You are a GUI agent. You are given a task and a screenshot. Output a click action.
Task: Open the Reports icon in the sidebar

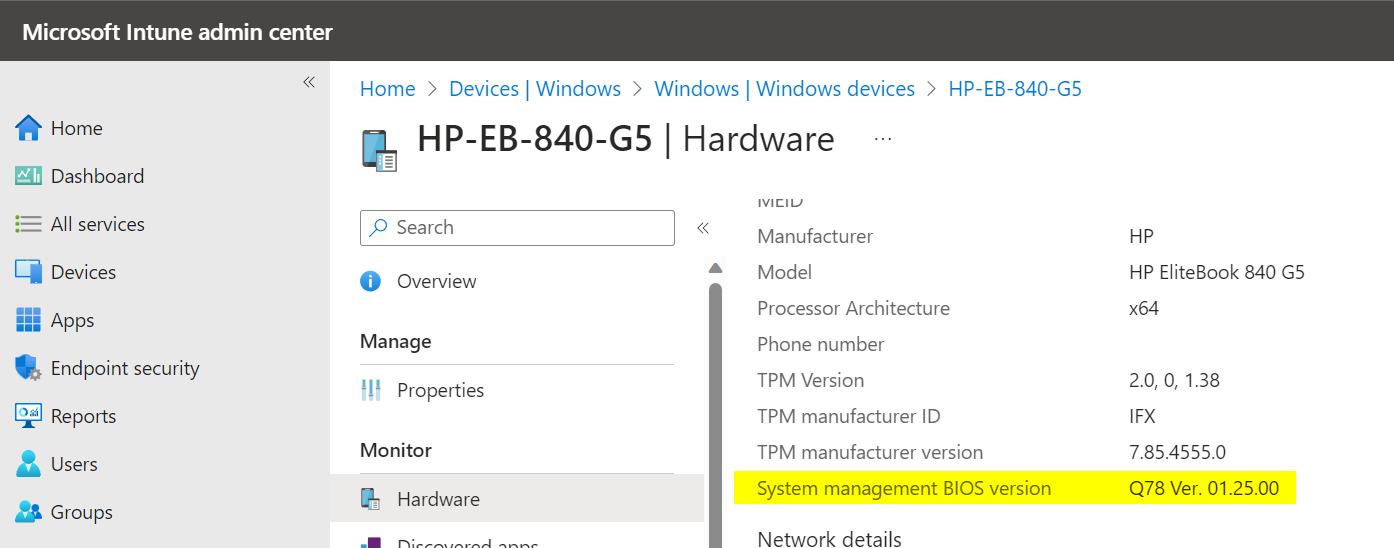[28, 416]
